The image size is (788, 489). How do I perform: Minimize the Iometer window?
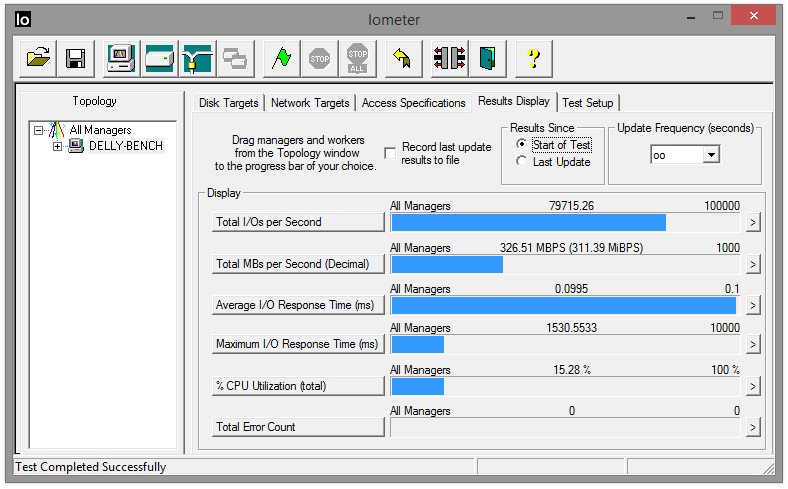click(691, 16)
